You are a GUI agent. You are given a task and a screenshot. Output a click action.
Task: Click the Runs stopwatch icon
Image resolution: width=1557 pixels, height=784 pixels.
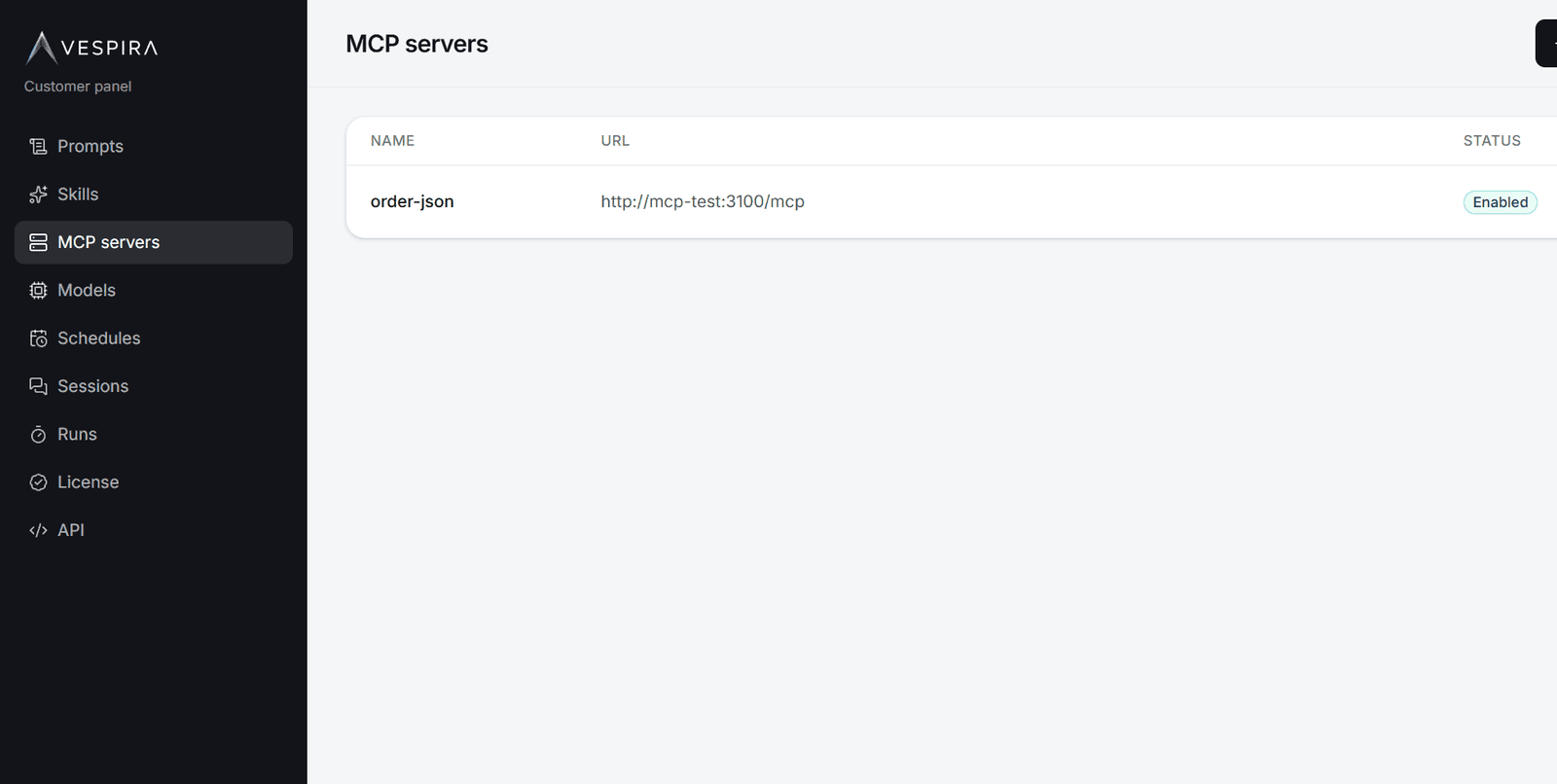[x=38, y=434]
